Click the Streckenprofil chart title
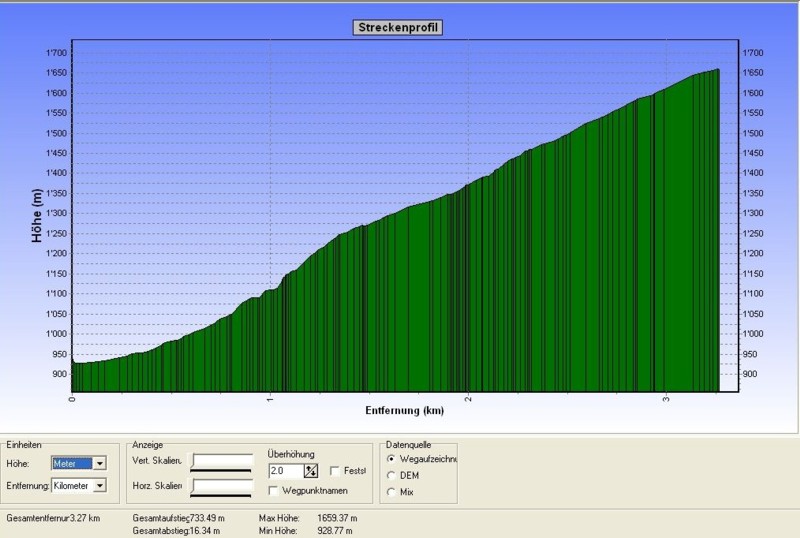Viewport: 800px width, 538px height. click(399, 28)
